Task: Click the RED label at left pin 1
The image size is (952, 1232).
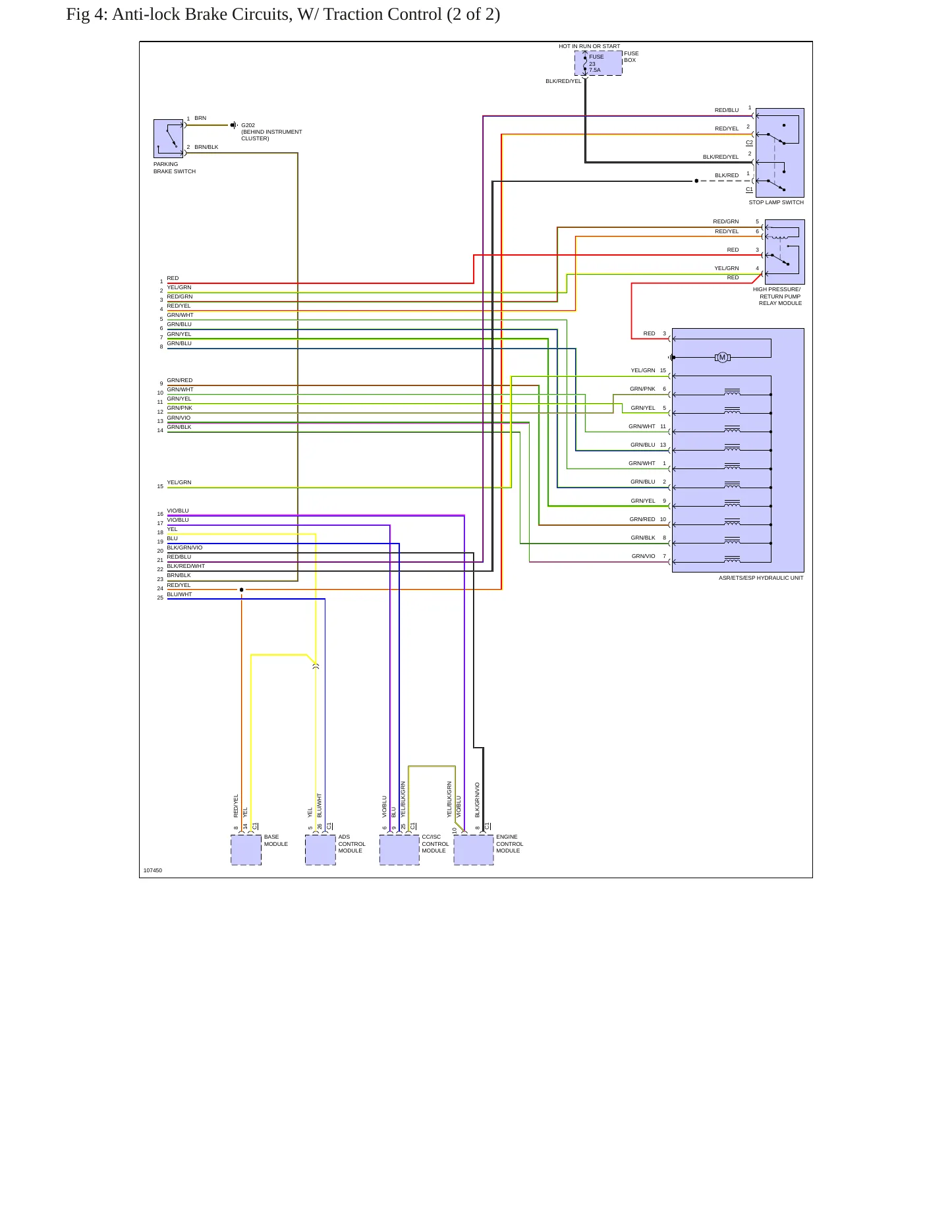Action: coord(173,278)
